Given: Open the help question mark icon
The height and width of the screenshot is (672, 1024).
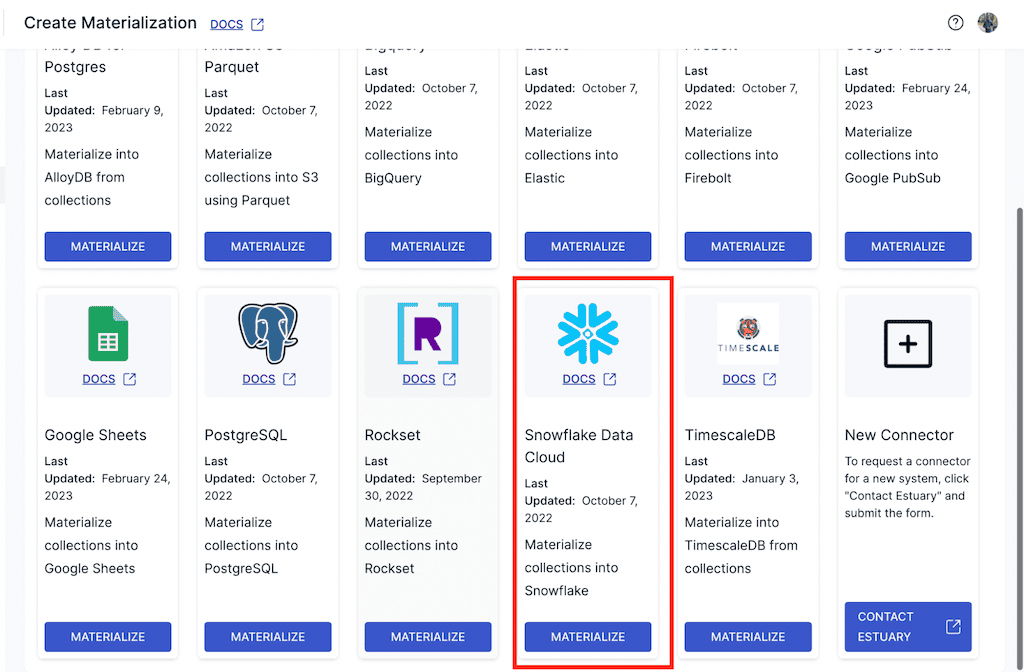Looking at the screenshot, I should coord(955,22).
